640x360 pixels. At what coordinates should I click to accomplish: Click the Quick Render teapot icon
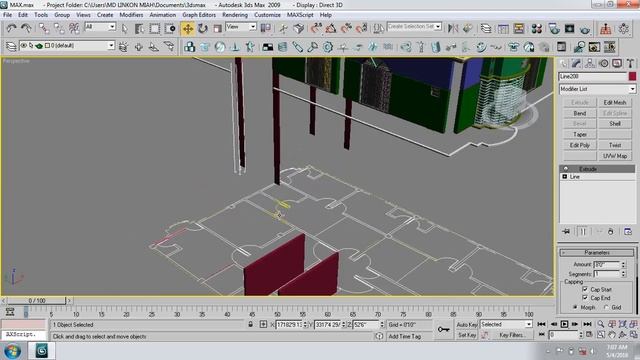(x=585, y=28)
